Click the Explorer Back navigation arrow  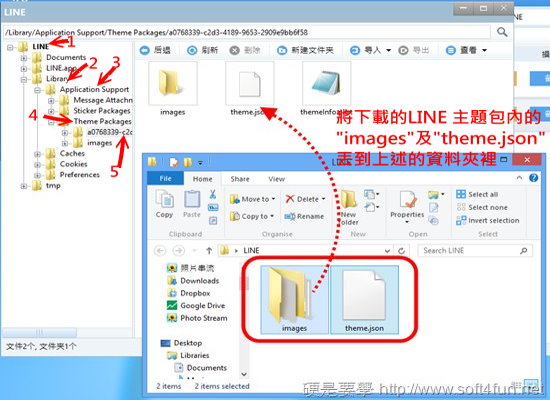[x=160, y=251]
